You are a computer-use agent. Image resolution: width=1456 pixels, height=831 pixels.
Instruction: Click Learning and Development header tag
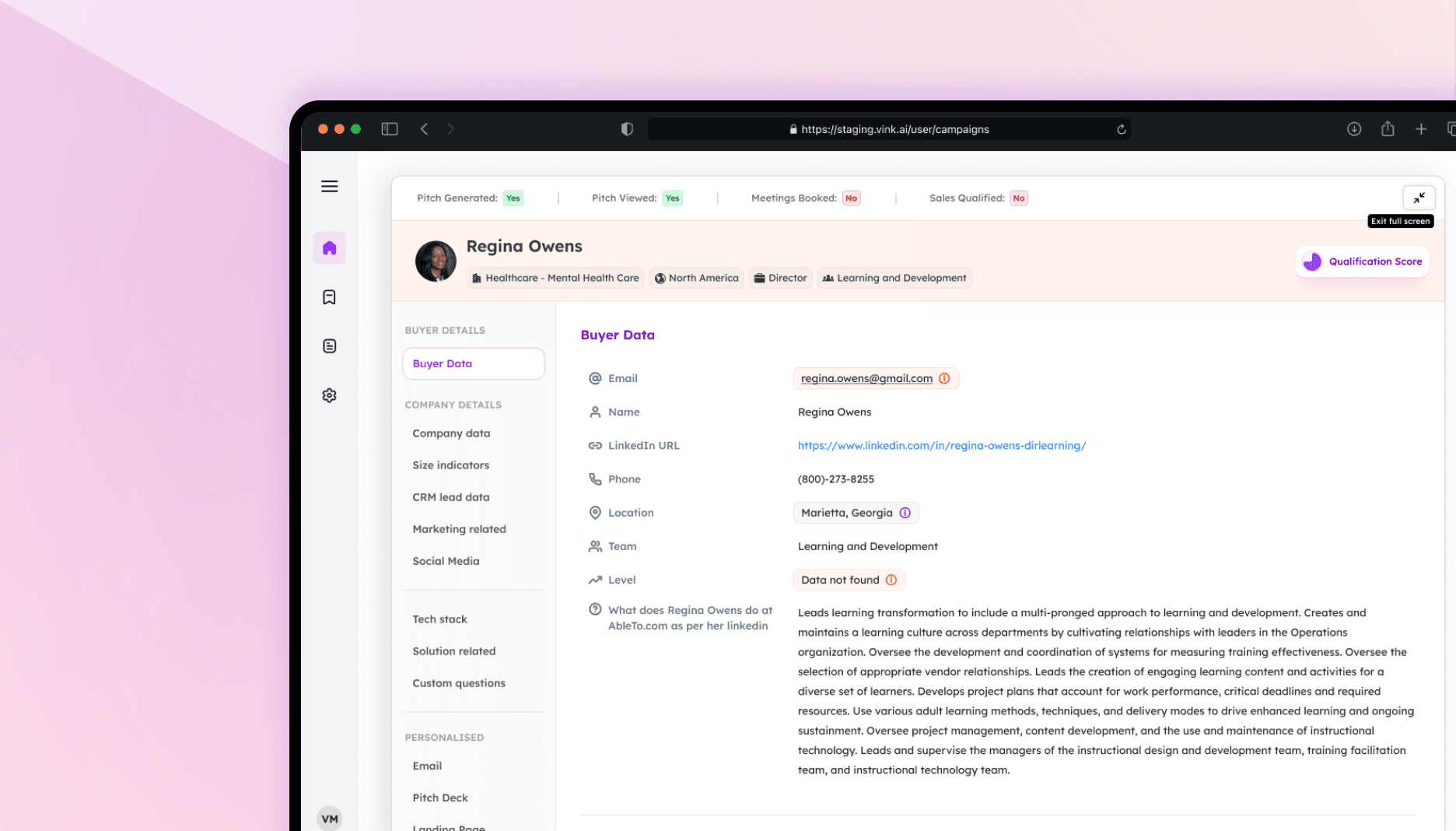point(894,278)
